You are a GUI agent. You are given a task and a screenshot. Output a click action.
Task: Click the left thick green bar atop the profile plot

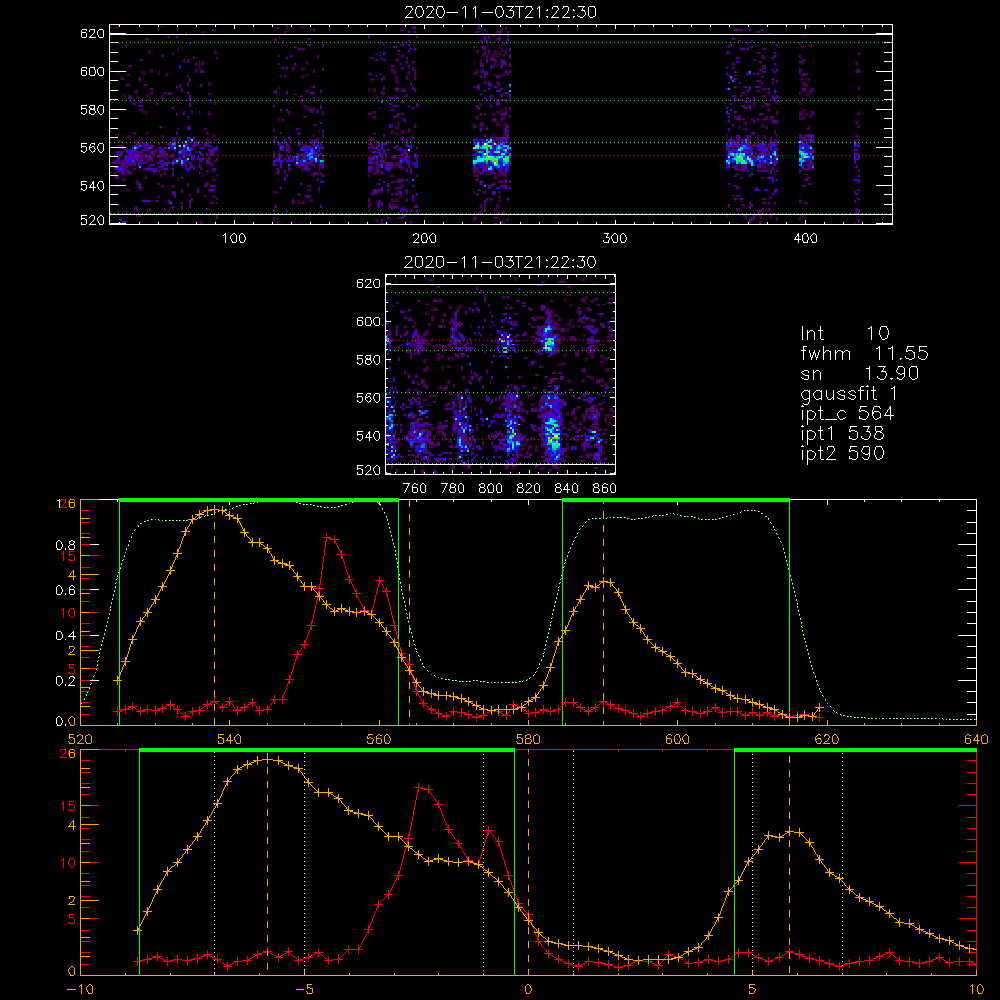coord(259,500)
